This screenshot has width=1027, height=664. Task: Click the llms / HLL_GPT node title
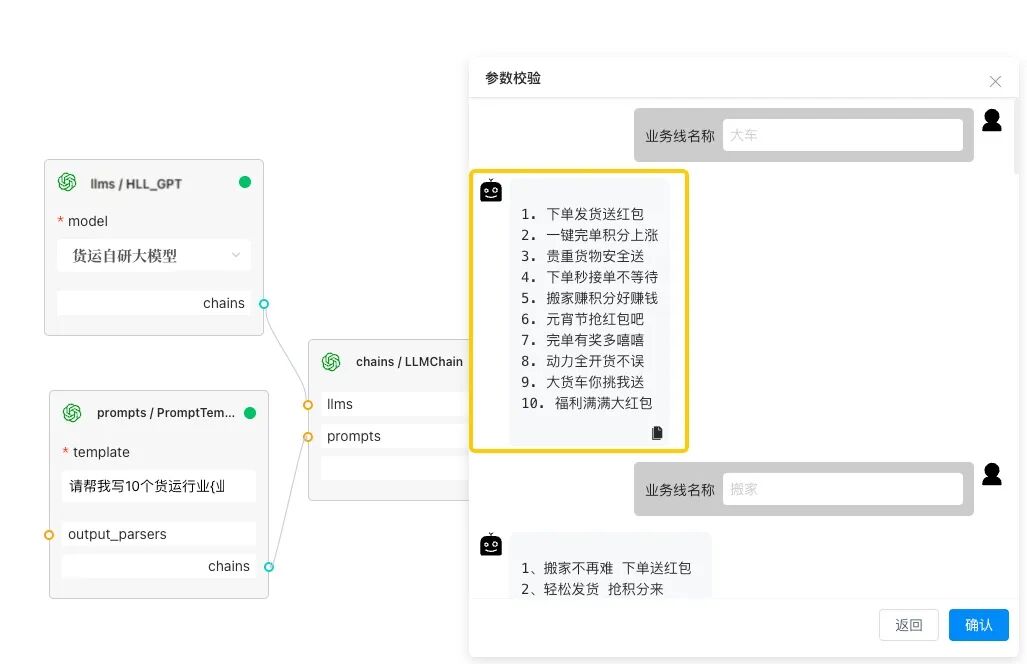(x=136, y=183)
